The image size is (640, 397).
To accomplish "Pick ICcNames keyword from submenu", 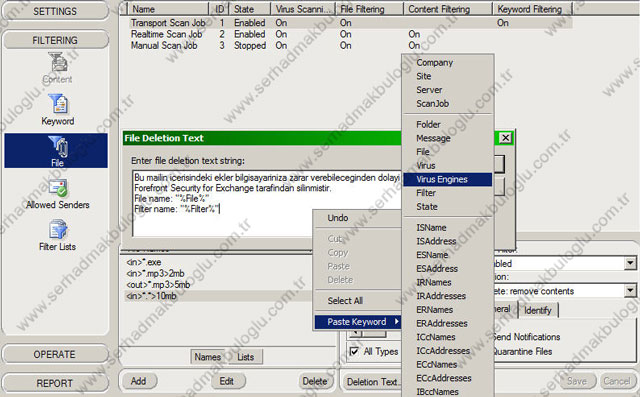I will [x=447, y=337].
